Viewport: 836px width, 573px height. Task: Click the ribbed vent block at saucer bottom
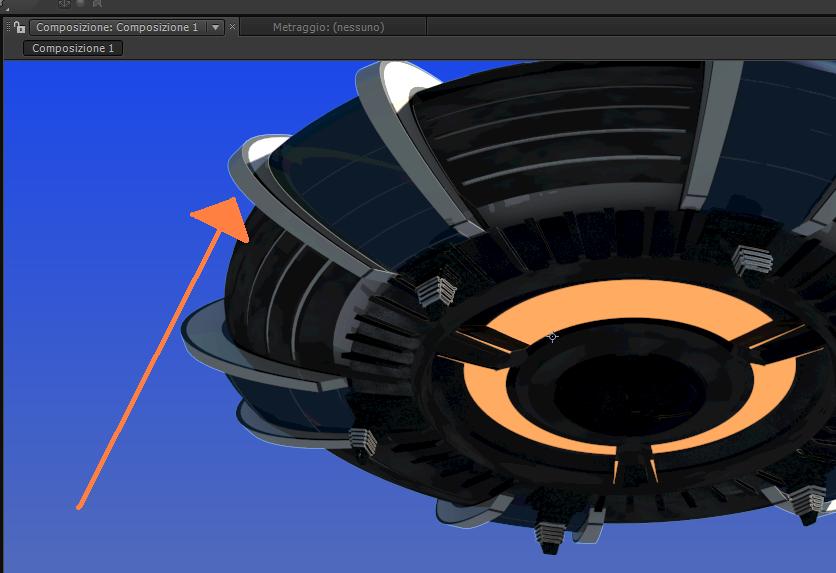tap(550, 536)
